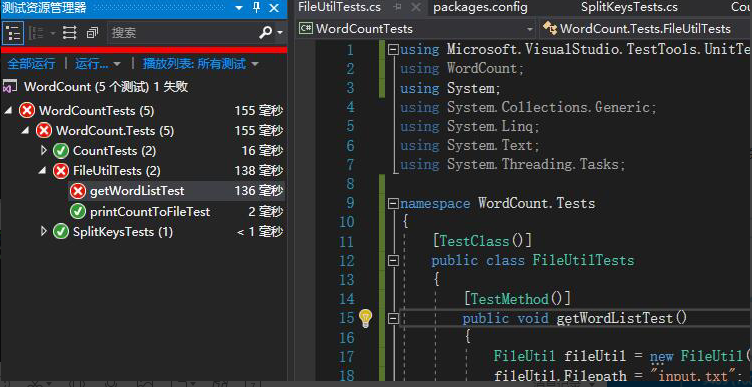
Task: Click the TestMethod attribute in code
Action: [509, 299]
